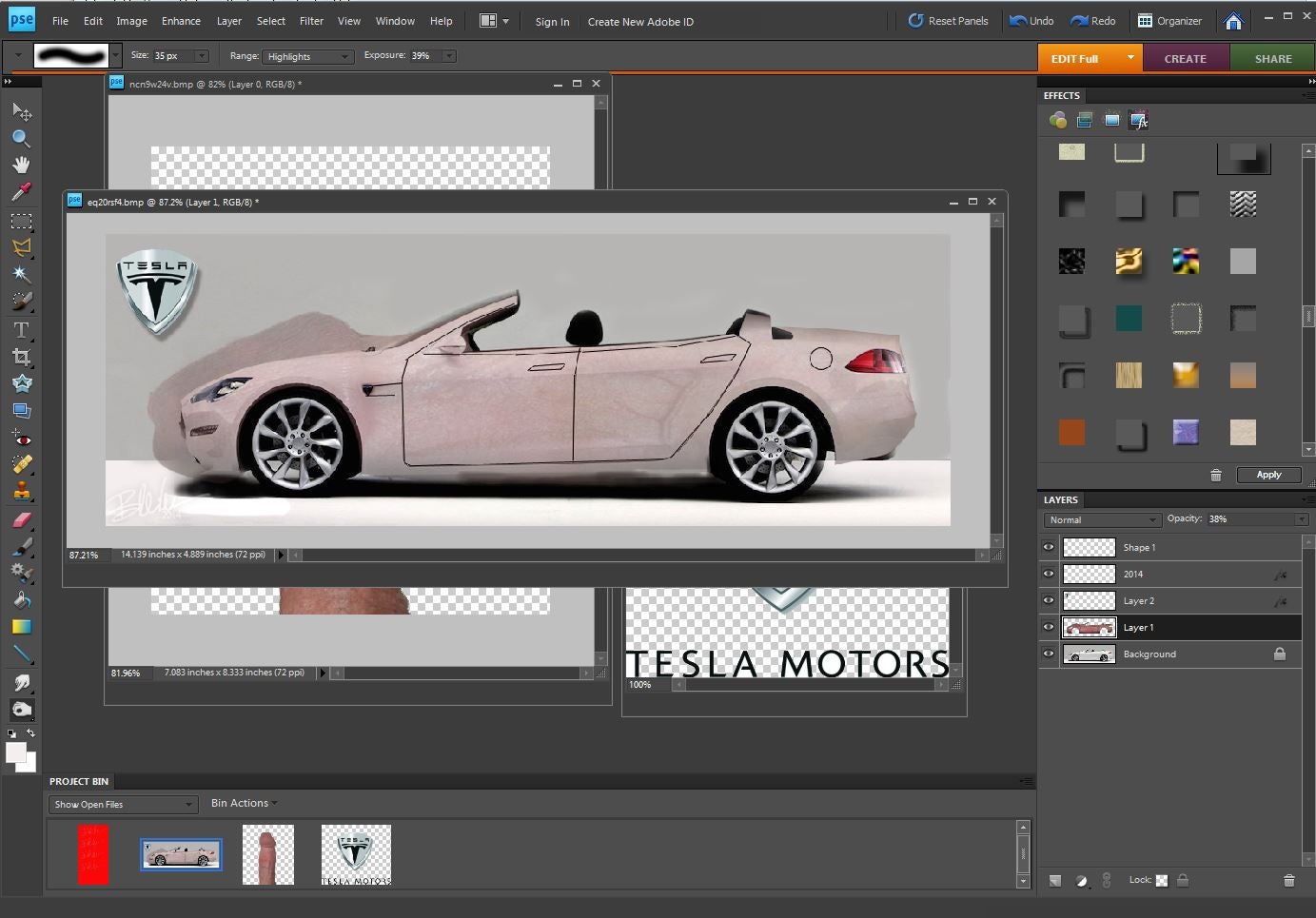Open the Window menu
Screen dimensions: 1316x918
[x=395, y=21]
